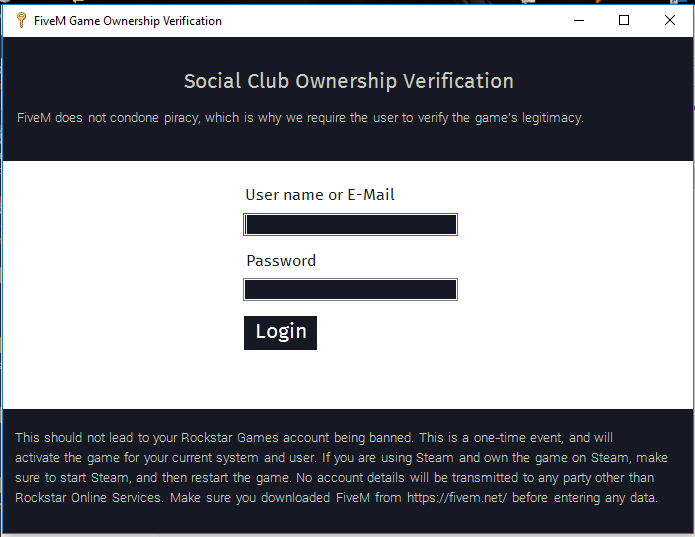
Task: Select the Social Club Ownership Verification heading
Action: [349, 81]
